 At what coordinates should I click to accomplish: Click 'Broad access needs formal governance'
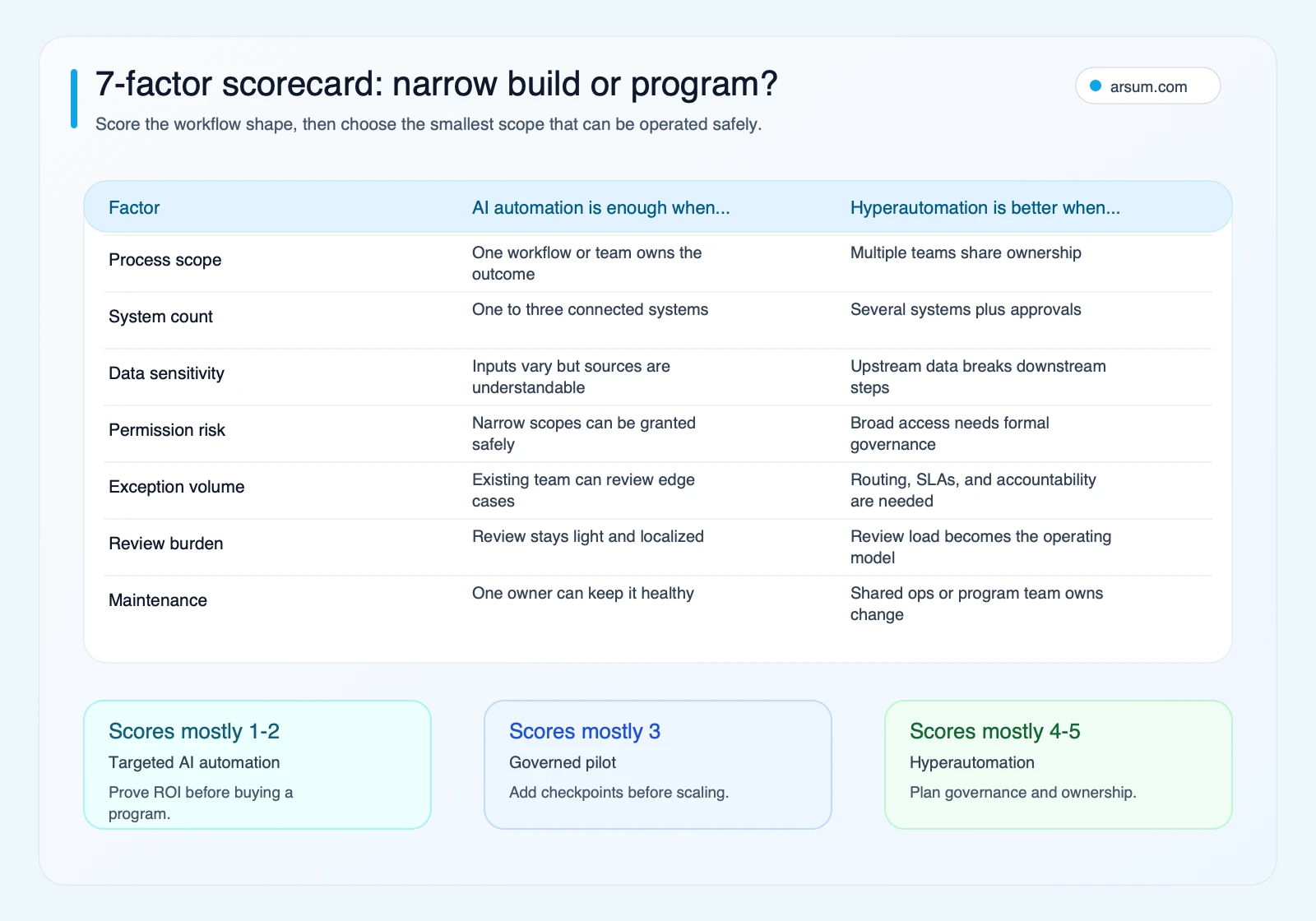[950, 433]
